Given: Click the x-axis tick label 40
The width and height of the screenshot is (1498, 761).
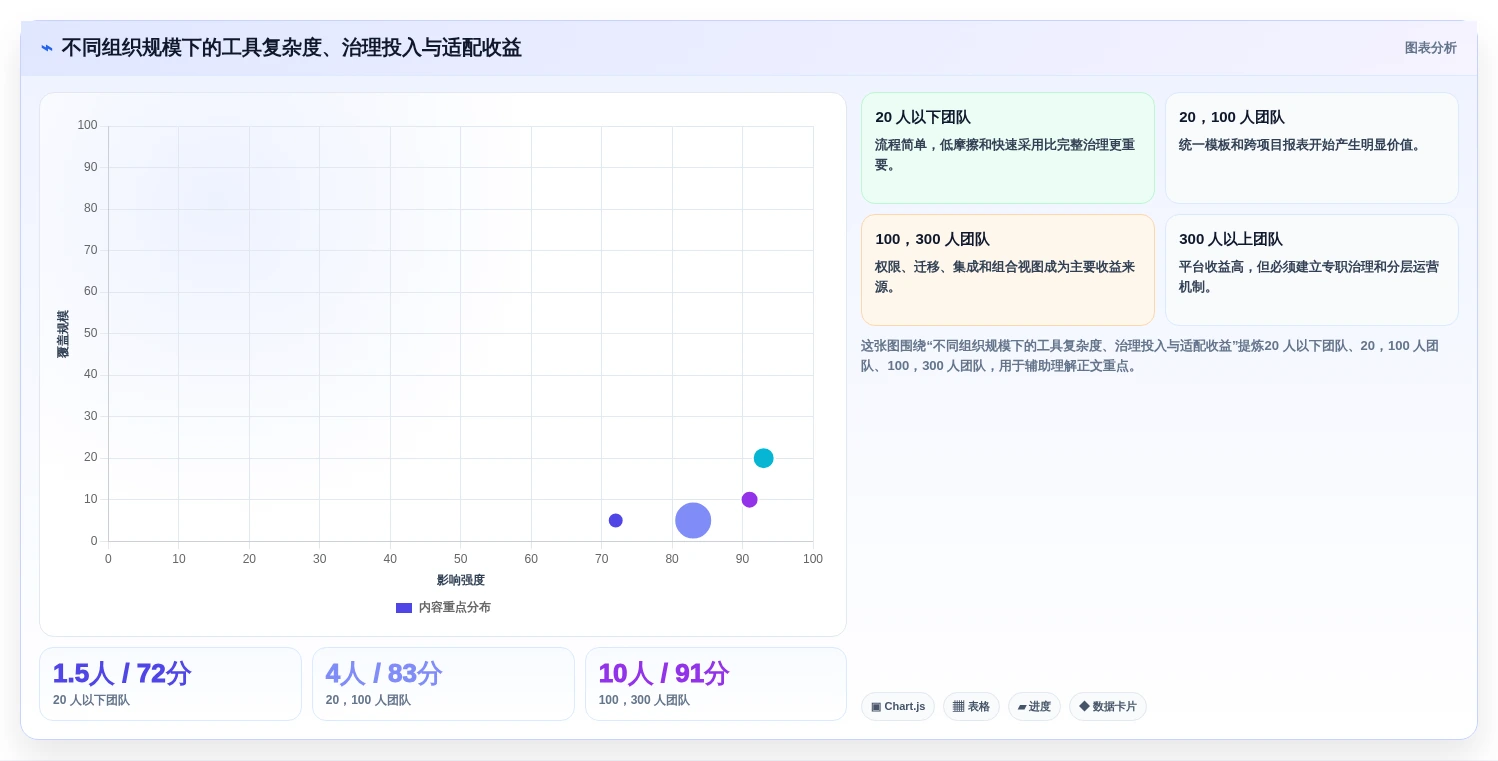Looking at the screenshot, I should (x=390, y=559).
